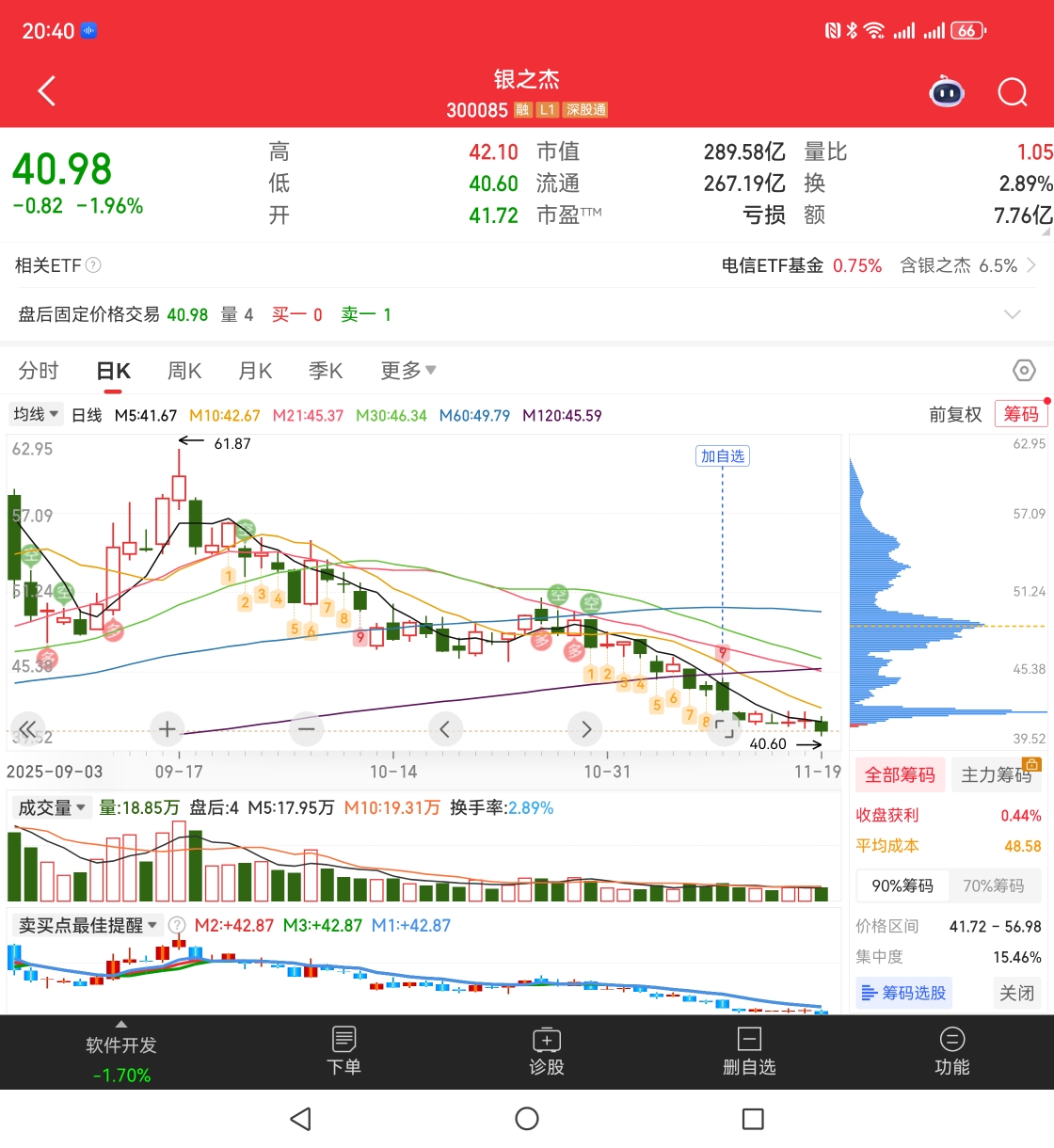Toggle 前复权 adjustment mode
This screenshot has height=1148, width=1054.
tap(955, 414)
